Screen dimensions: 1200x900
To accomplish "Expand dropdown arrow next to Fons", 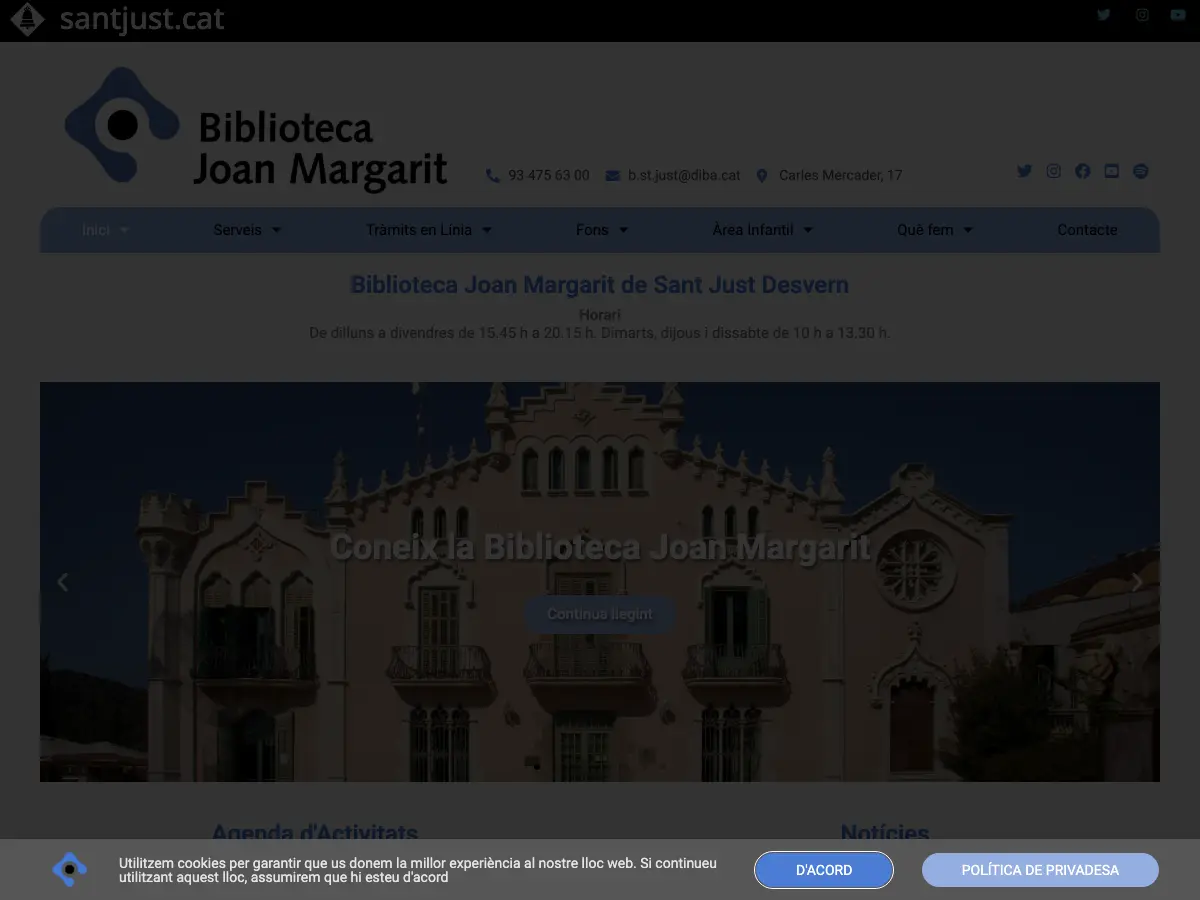I will coord(623,230).
